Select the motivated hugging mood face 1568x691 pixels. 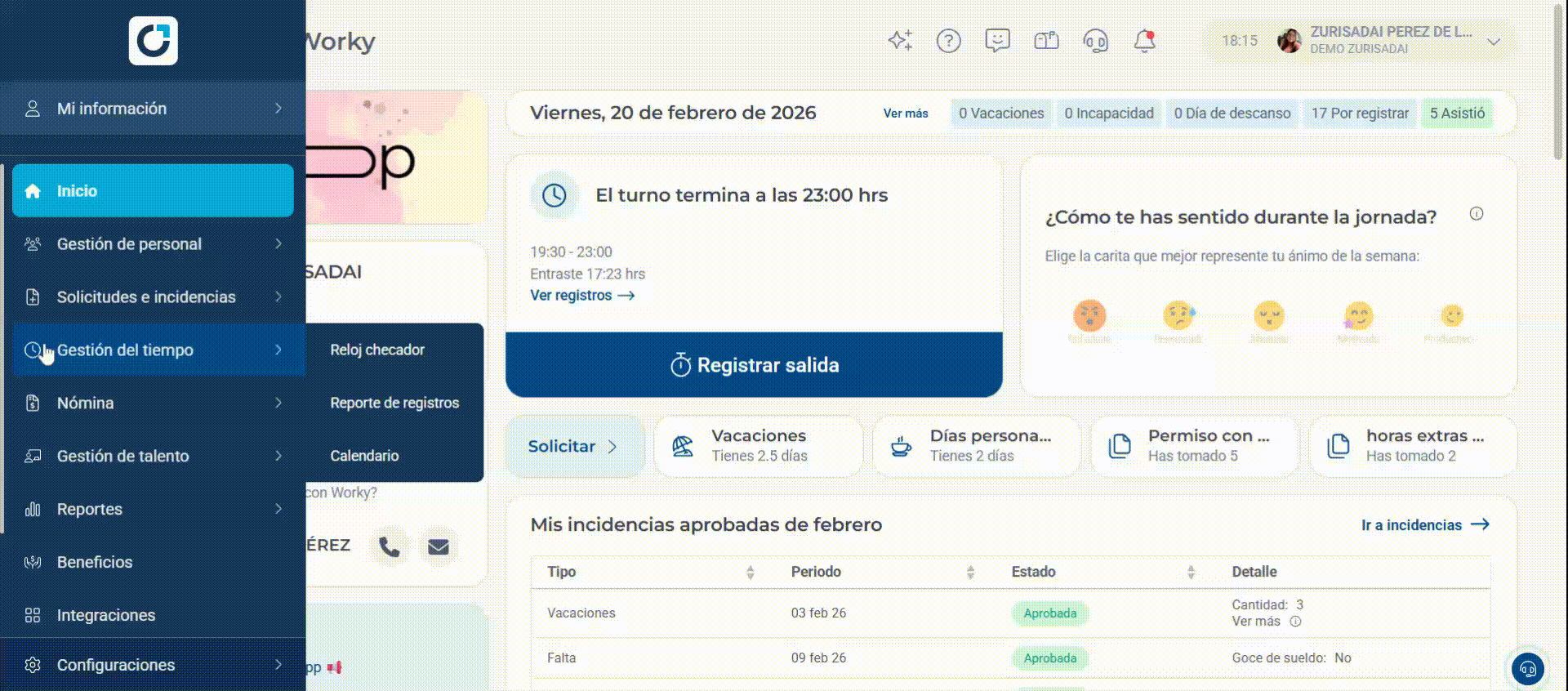pos(1358,315)
